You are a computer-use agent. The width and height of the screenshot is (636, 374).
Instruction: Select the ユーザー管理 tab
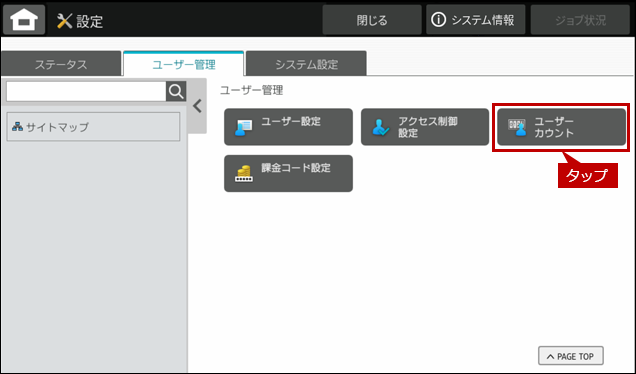[183, 64]
